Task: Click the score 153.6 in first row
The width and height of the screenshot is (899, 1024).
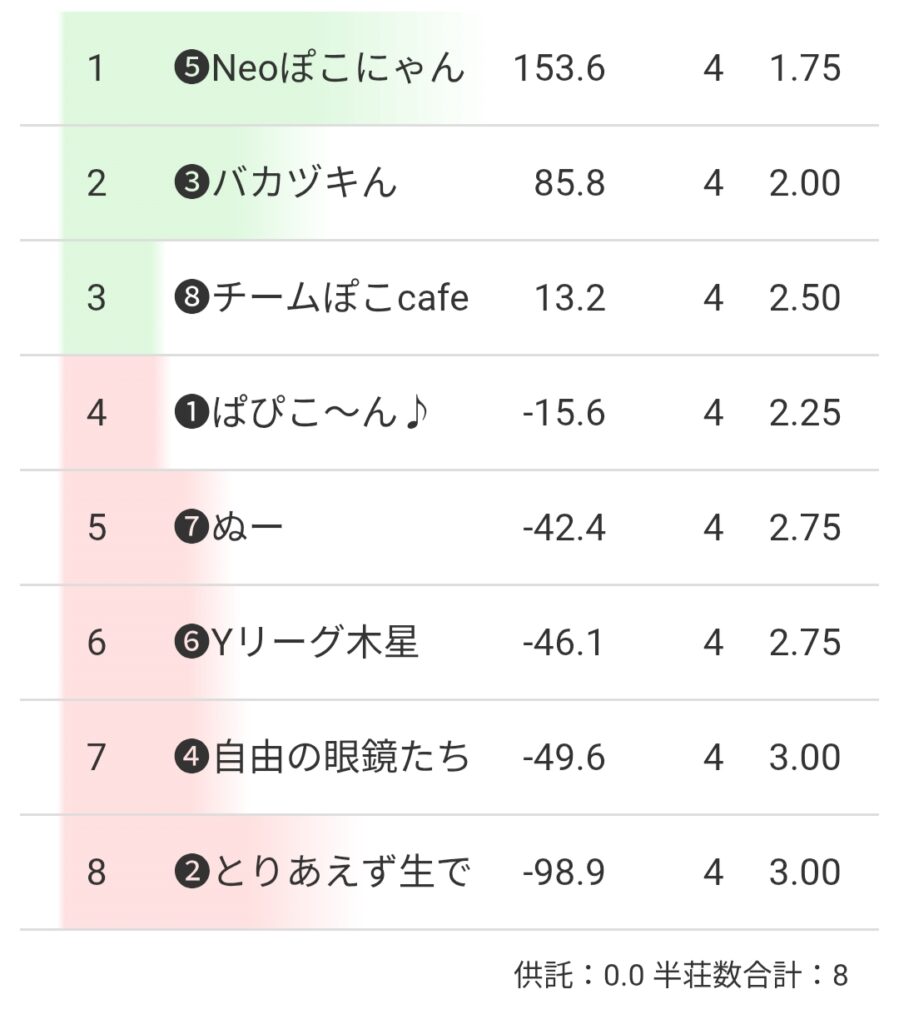Action: [x=559, y=69]
